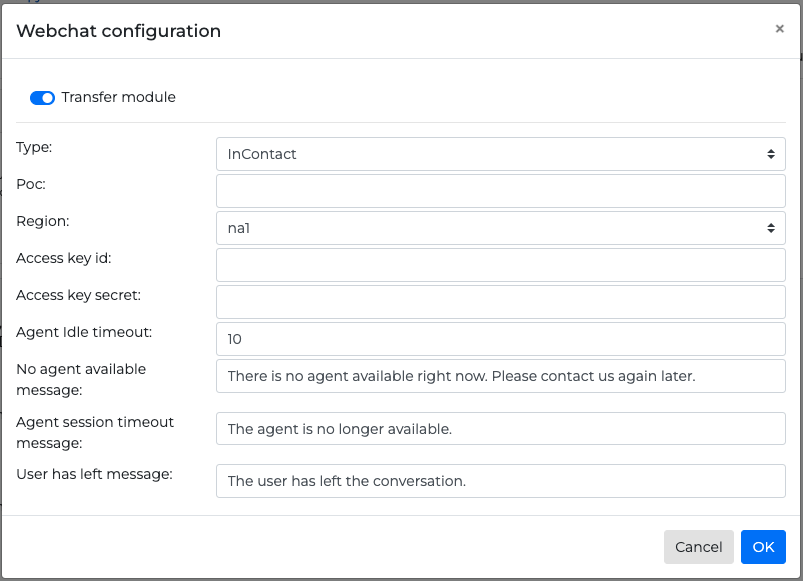The height and width of the screenshot is (581, 803).
Task: Open the Type dropdown showing InContact
Action: point(500,154)
